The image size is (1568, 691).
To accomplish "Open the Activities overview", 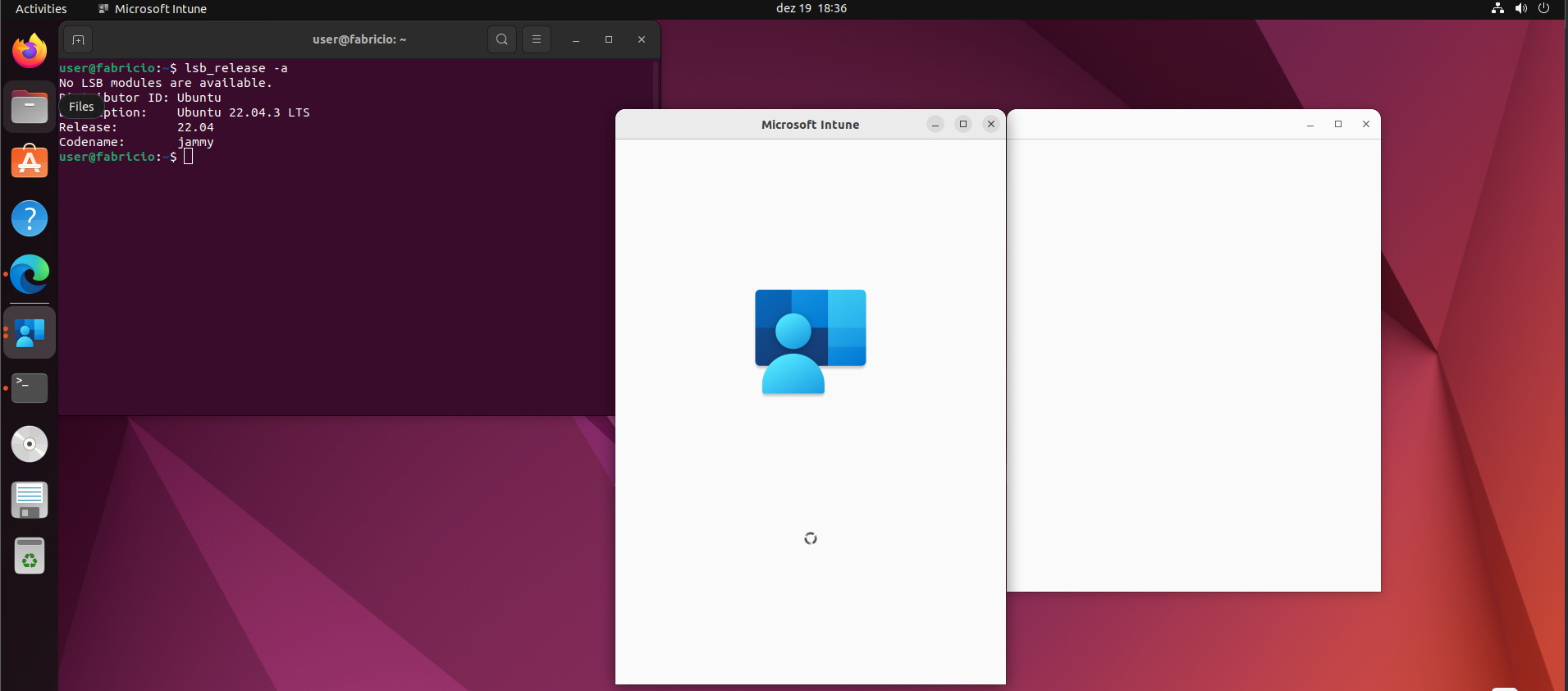I will (x=41, y=8).
